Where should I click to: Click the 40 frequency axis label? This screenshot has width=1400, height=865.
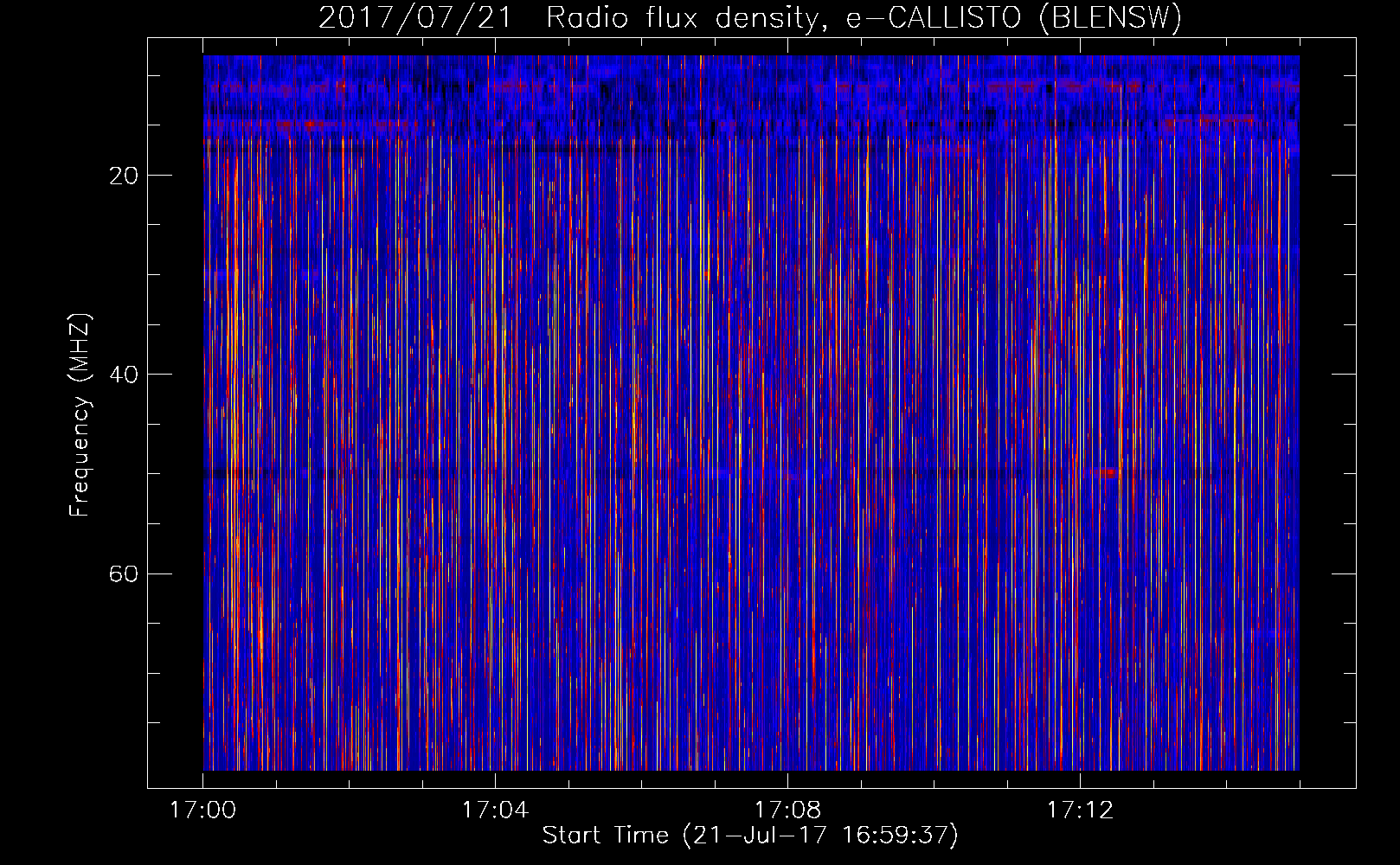(x=124, y=375)
